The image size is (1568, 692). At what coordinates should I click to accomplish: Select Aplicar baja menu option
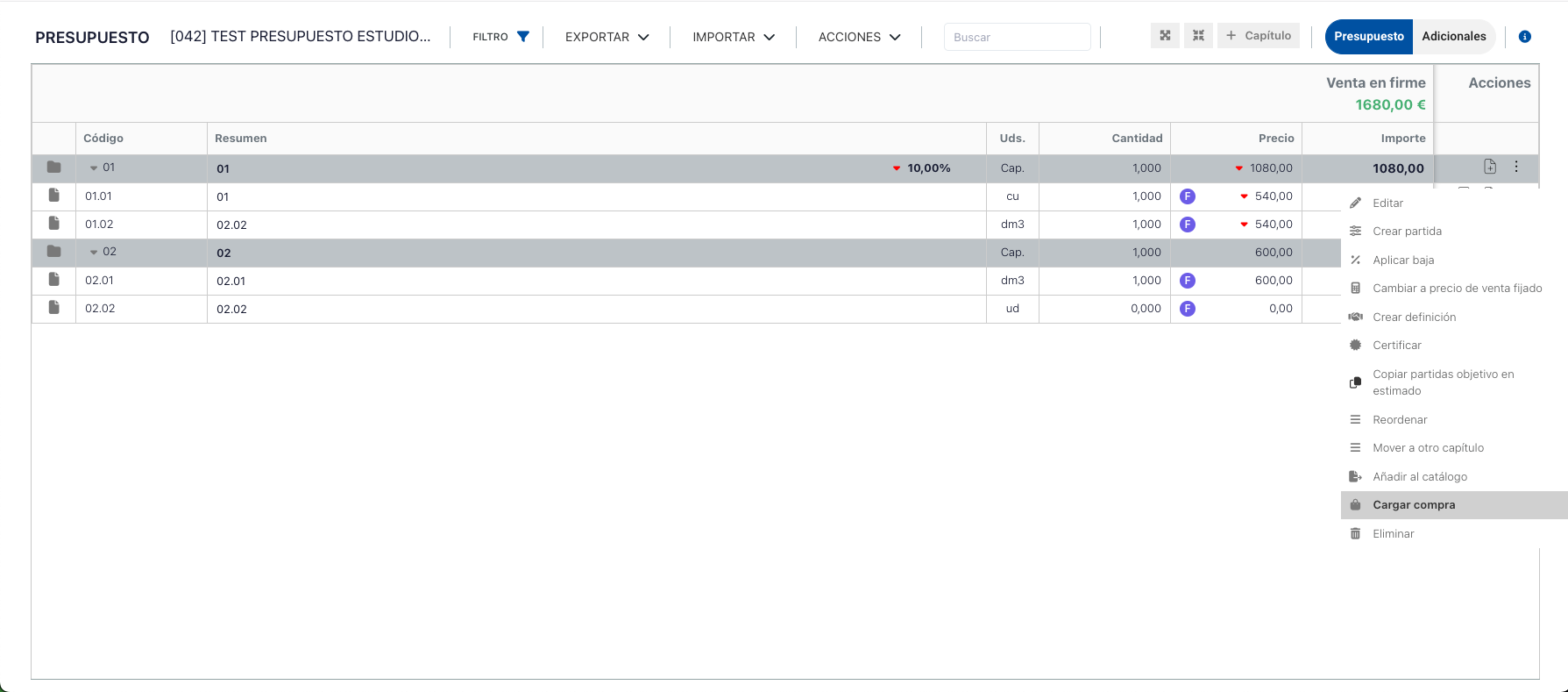click(x=1402, y=260)
